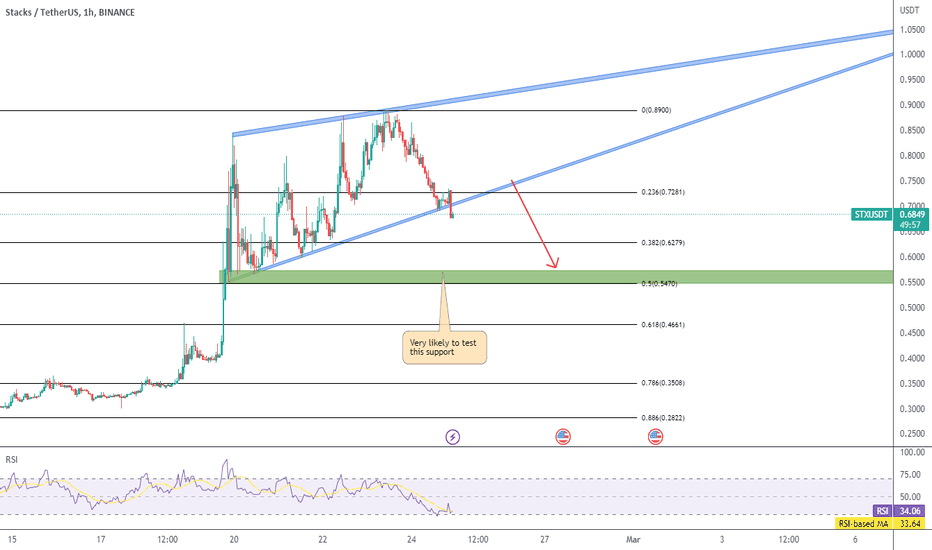Click the 'Very likely to test this support' callout
932x550 pixels.
(x=445, y=347)
